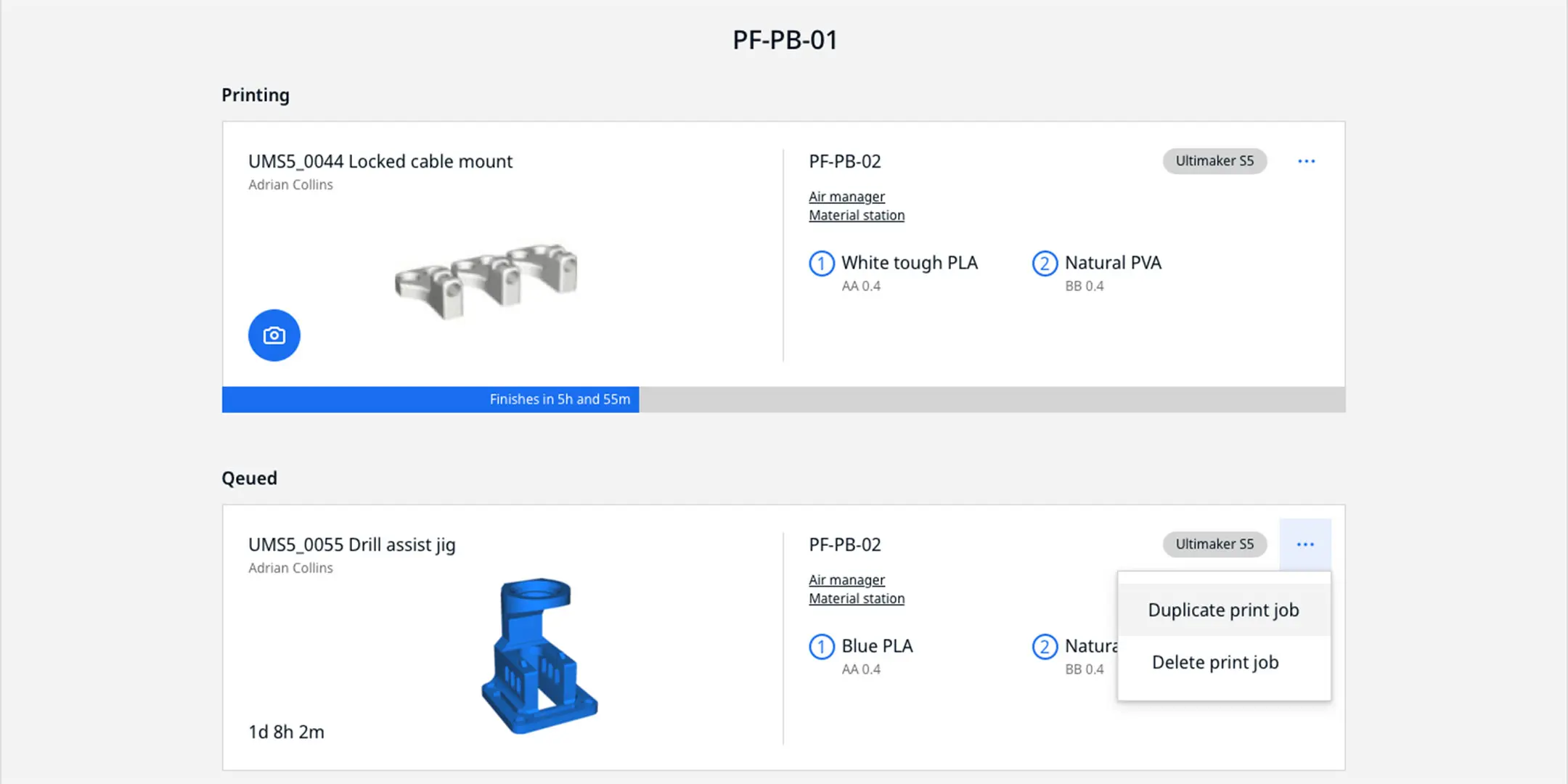Screen dimensions: 1568x784
Task: Click the extruder 2 Natural PVA indicator
Action: [x=1044, y=264]
